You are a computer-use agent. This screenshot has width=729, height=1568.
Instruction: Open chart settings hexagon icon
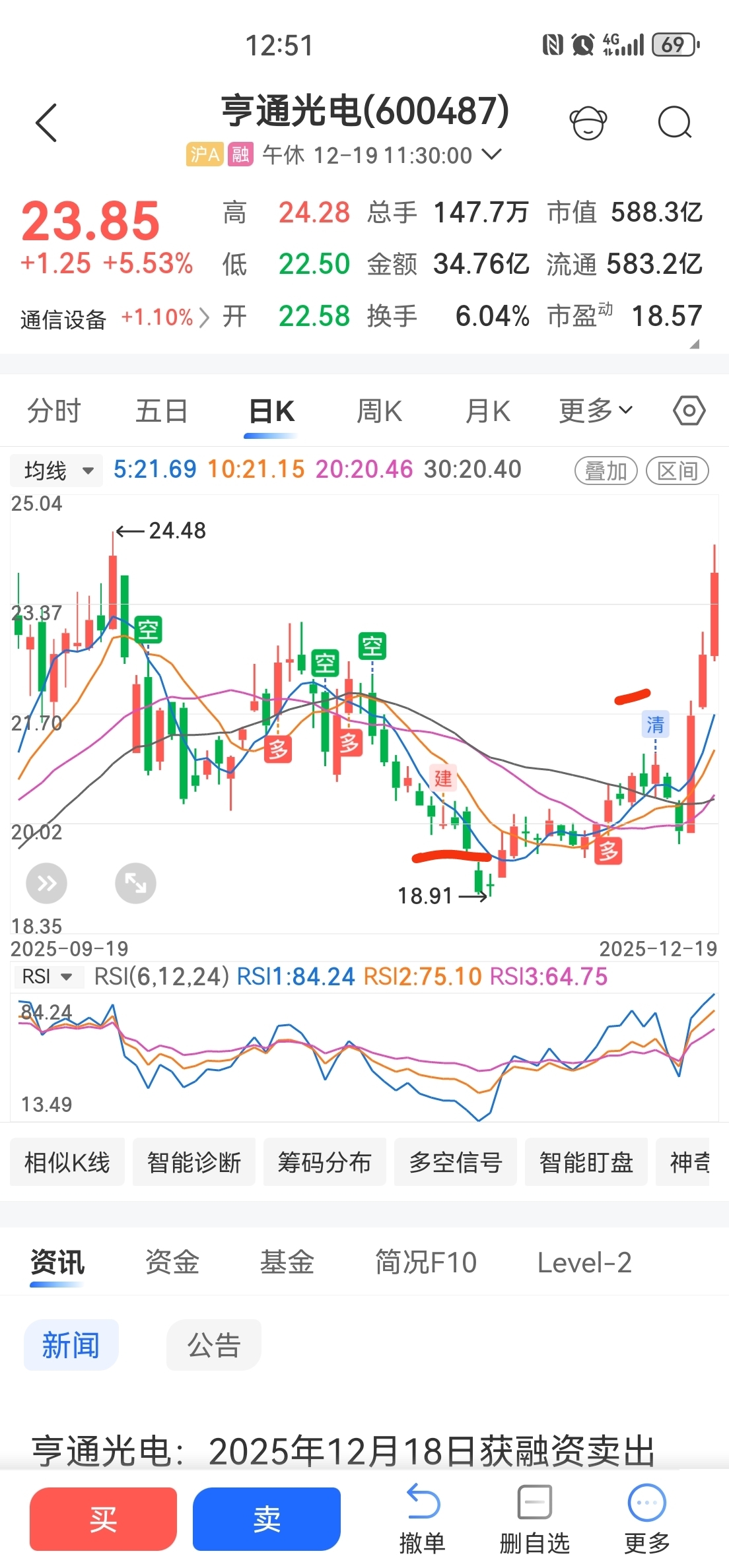689,410
